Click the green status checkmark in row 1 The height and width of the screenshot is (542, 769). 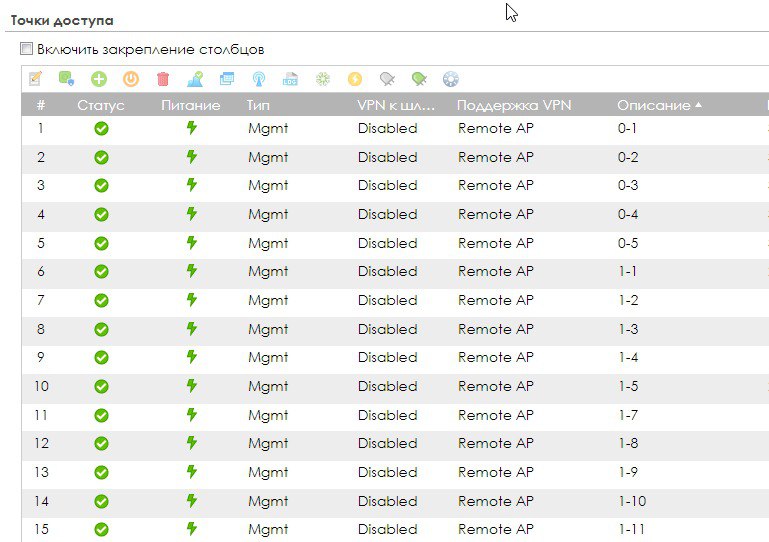click(102, 129)
